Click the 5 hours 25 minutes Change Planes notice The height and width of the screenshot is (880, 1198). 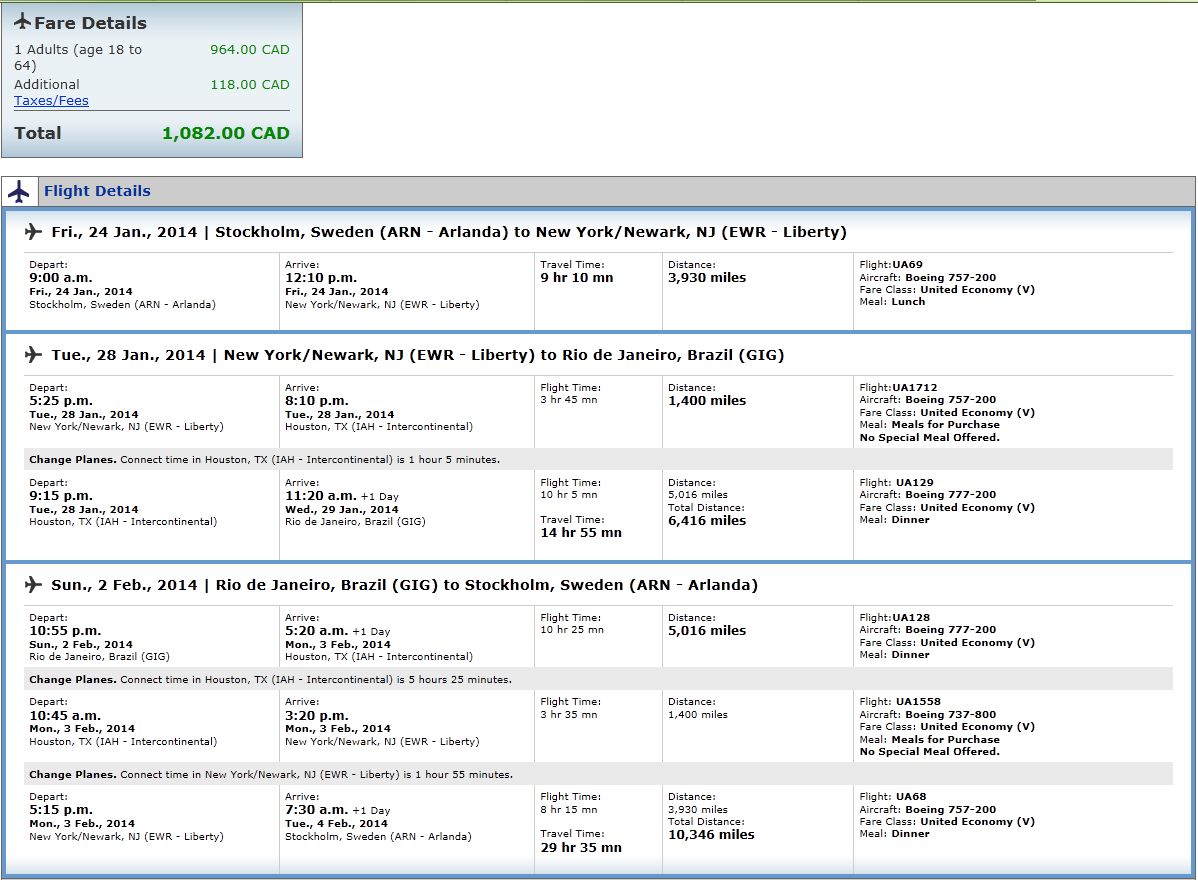270,680
